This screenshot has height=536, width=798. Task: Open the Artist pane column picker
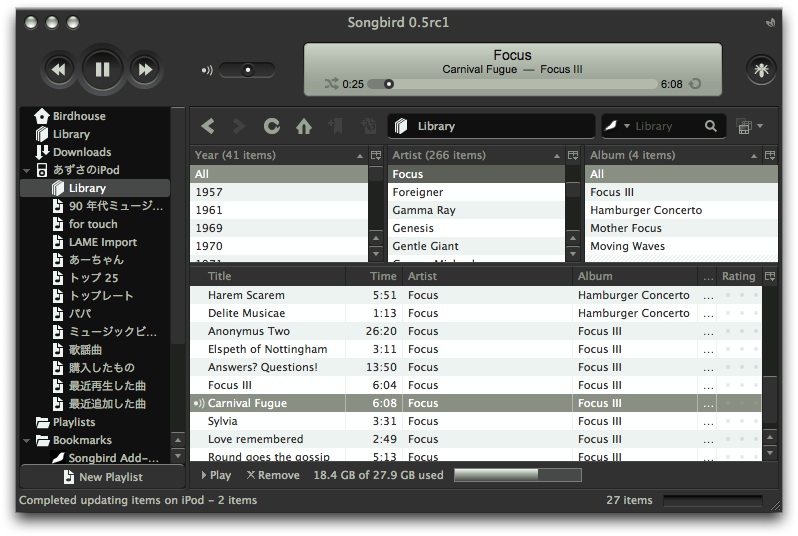click(573, 155)
